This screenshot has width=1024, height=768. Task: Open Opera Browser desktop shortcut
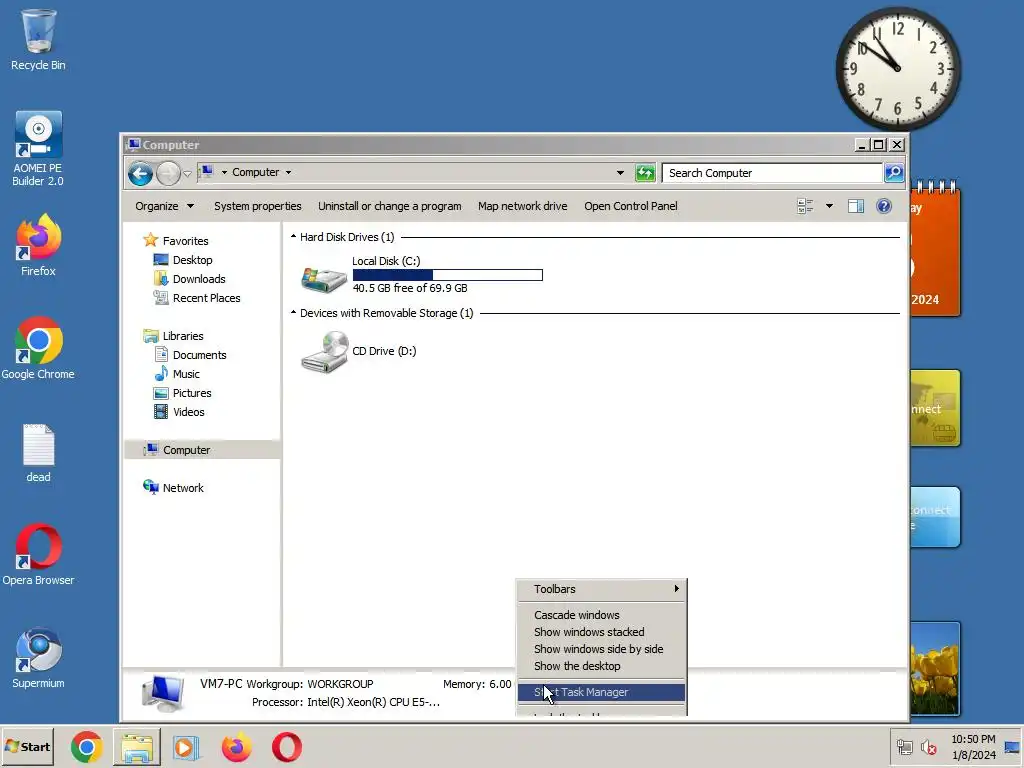[38, 555]
